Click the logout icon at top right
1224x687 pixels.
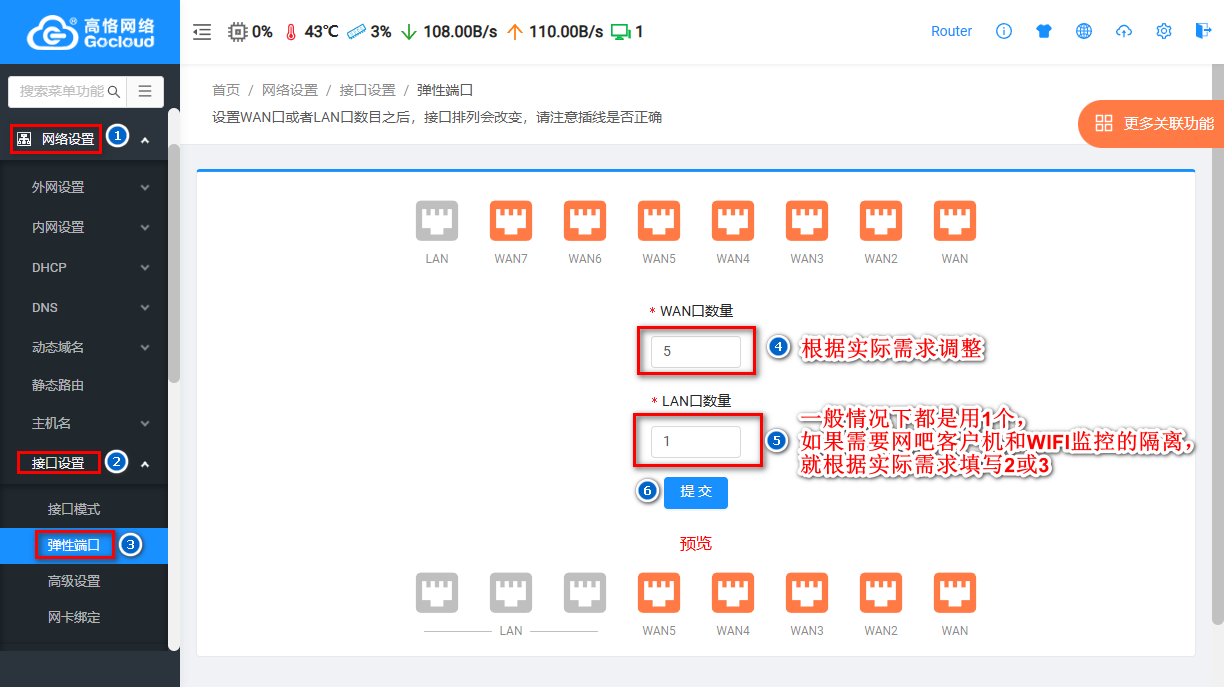[x=1203, y=31]
